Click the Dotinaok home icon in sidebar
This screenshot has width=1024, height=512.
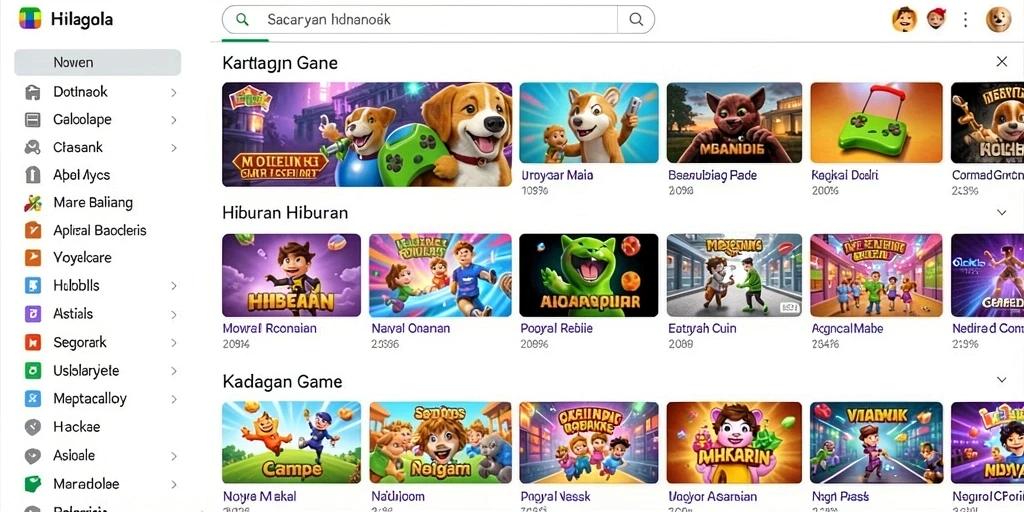click(32, 92)
